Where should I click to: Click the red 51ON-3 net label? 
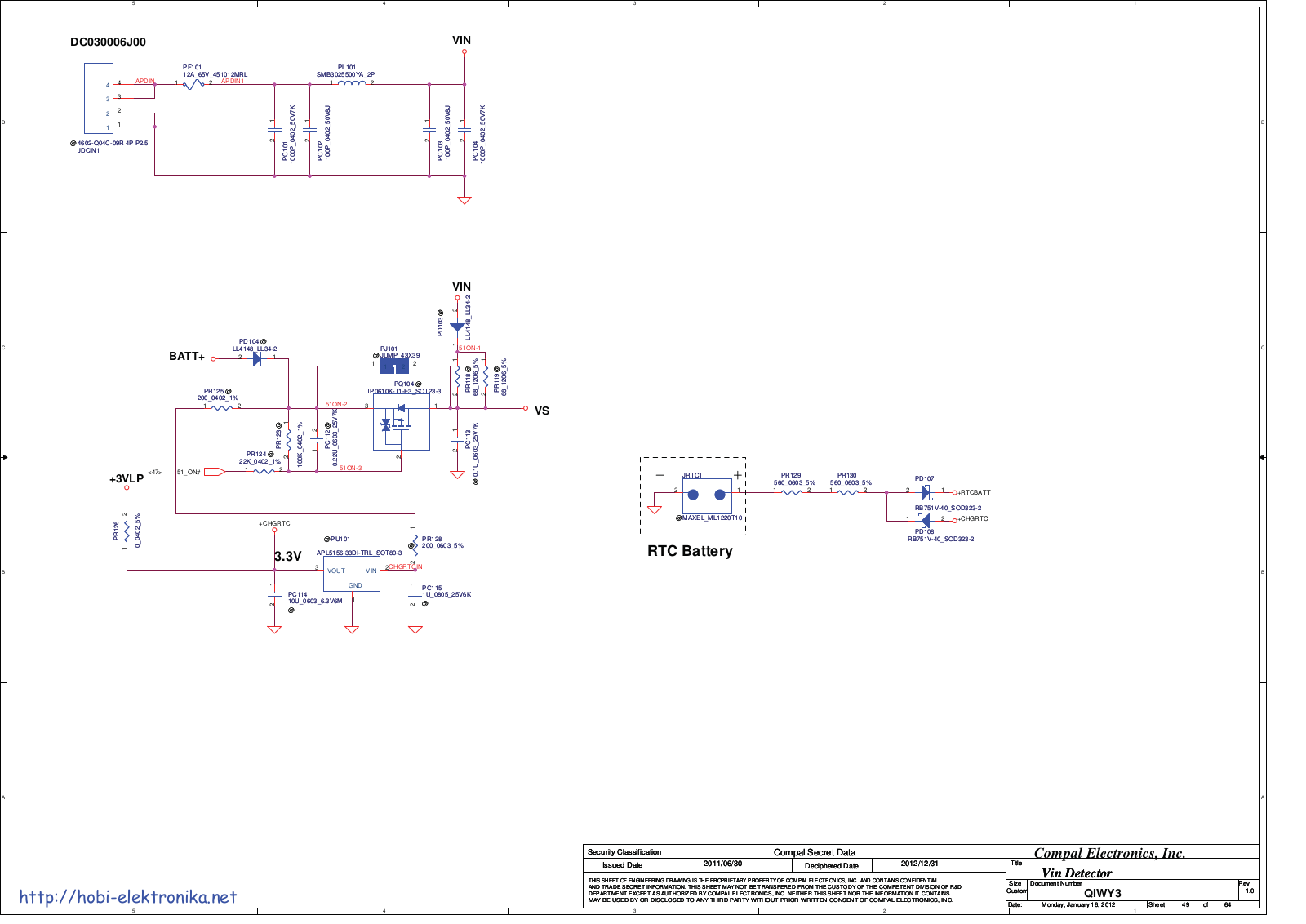tap(350, 468)
